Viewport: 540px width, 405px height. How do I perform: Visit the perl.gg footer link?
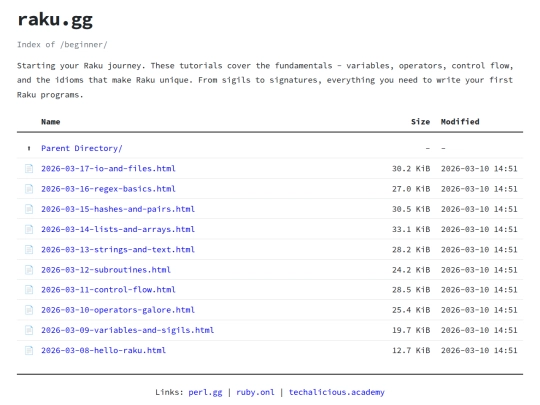coord(205,392)
